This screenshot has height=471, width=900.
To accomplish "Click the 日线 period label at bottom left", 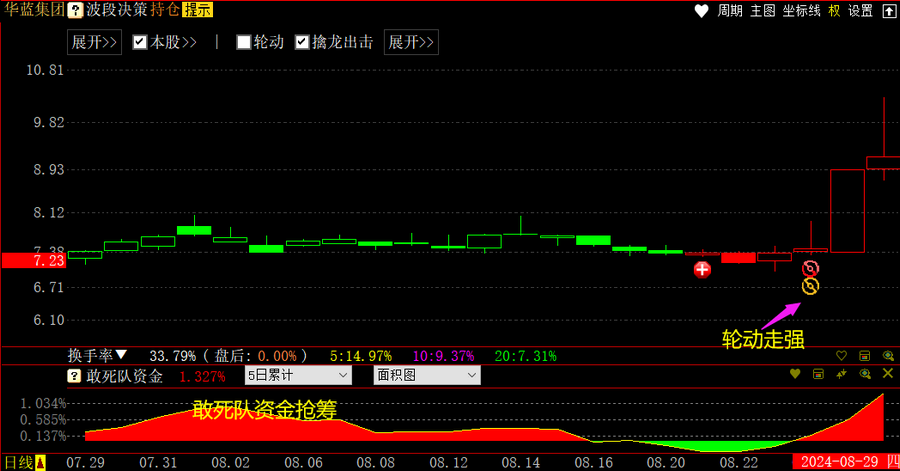I will [x=19, y=462].
